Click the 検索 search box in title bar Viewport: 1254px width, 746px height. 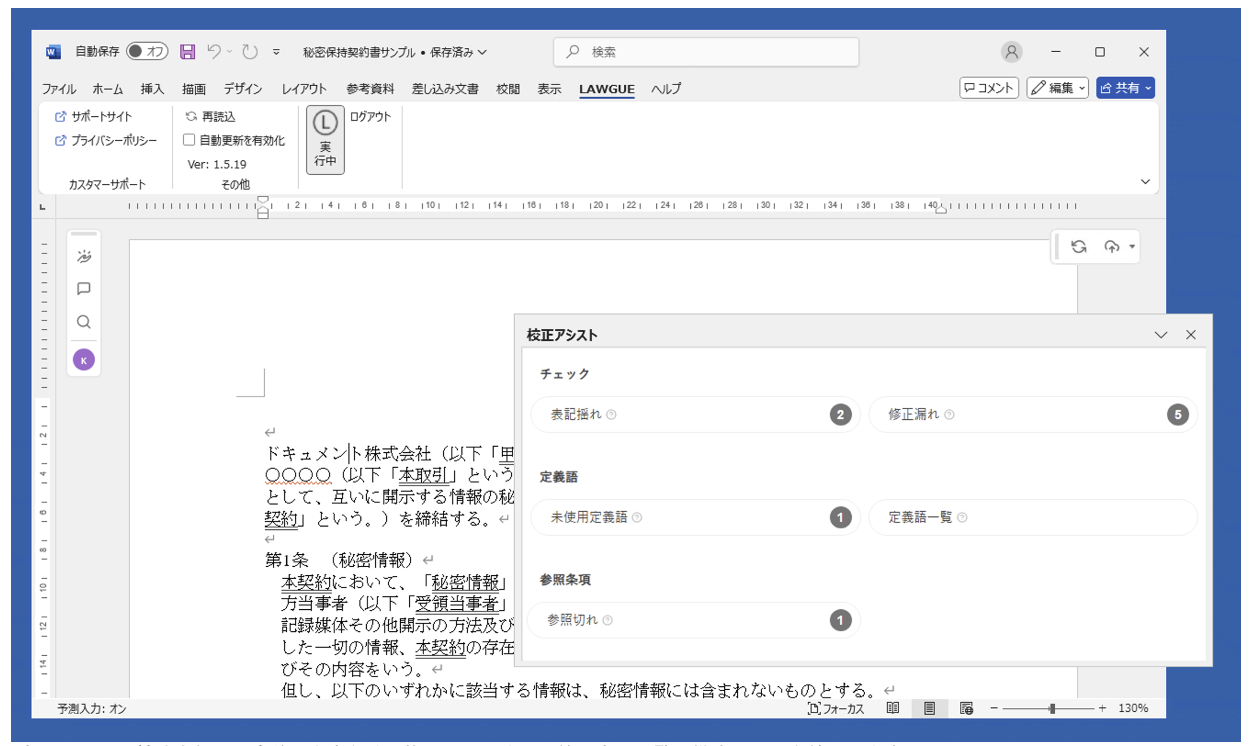pyautogui.click(x=706, y=52)
